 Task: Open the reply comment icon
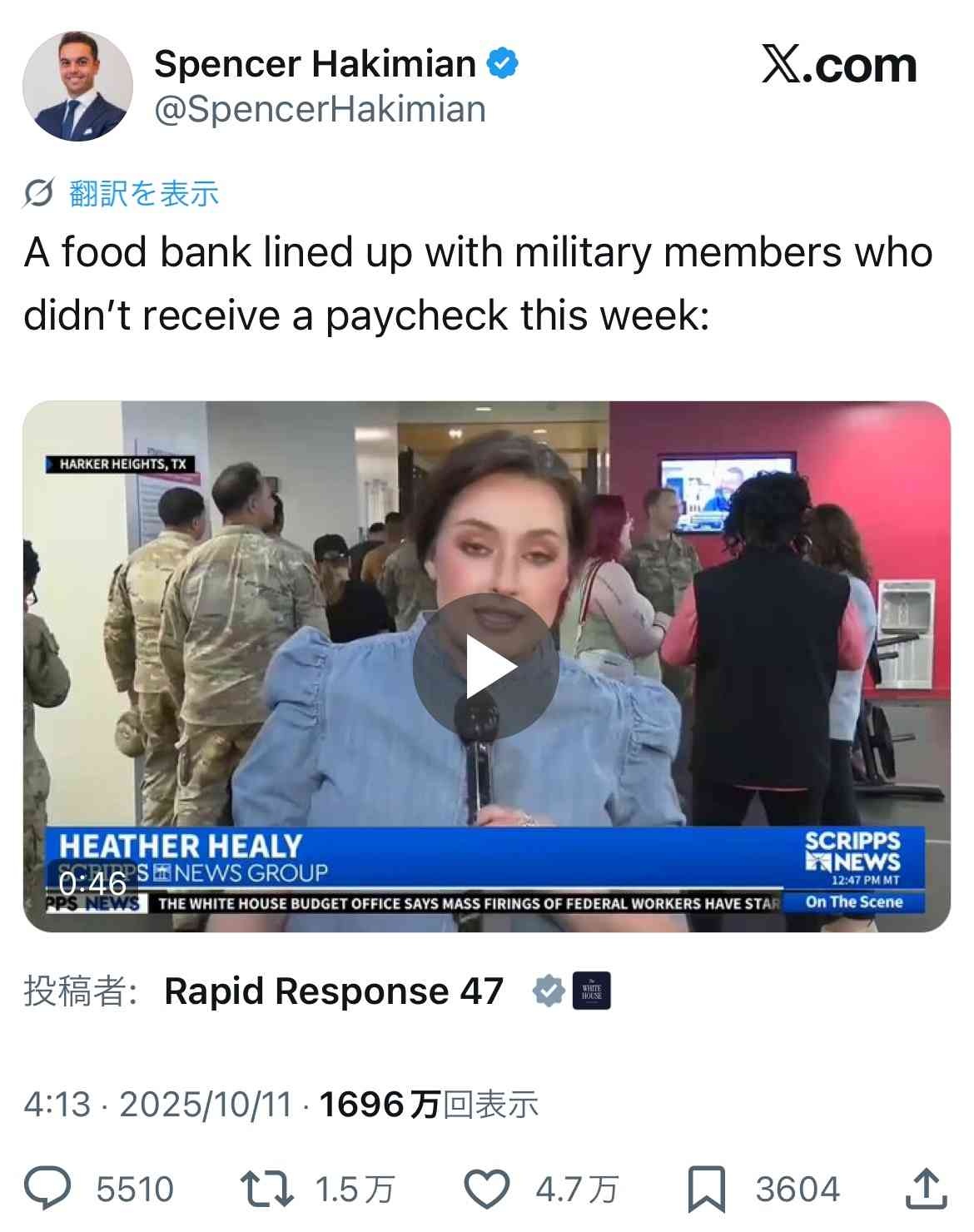48,1189
